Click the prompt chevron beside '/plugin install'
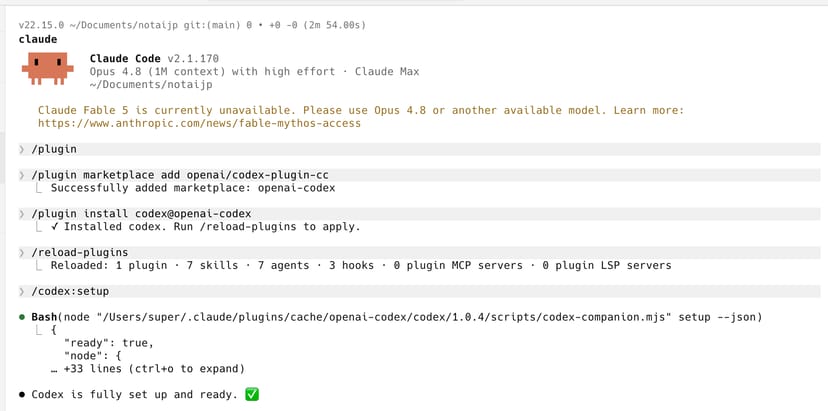Viewport: 828px width, 411px height. click(22, 214)
